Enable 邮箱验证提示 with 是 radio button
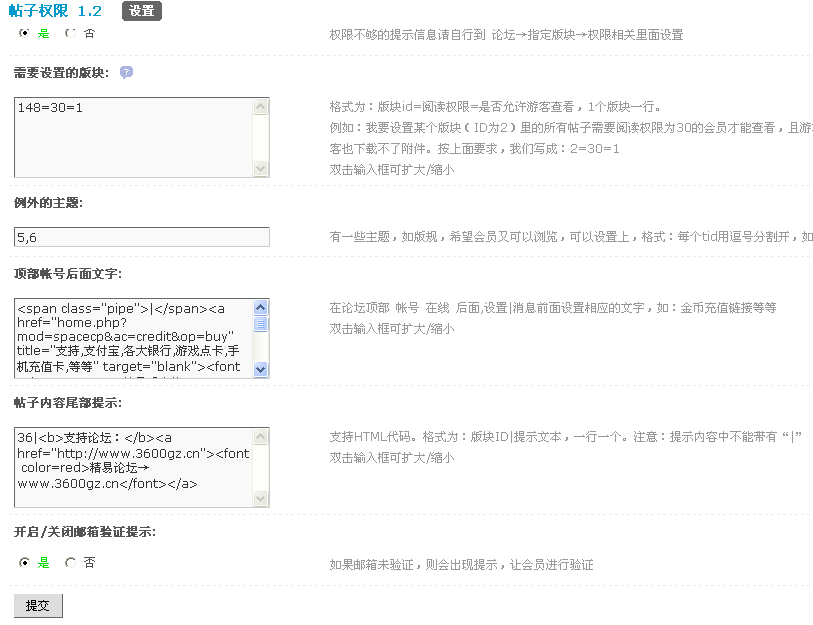Image resolution: width=813 pixels, height=625 pixels. point(24,563)
